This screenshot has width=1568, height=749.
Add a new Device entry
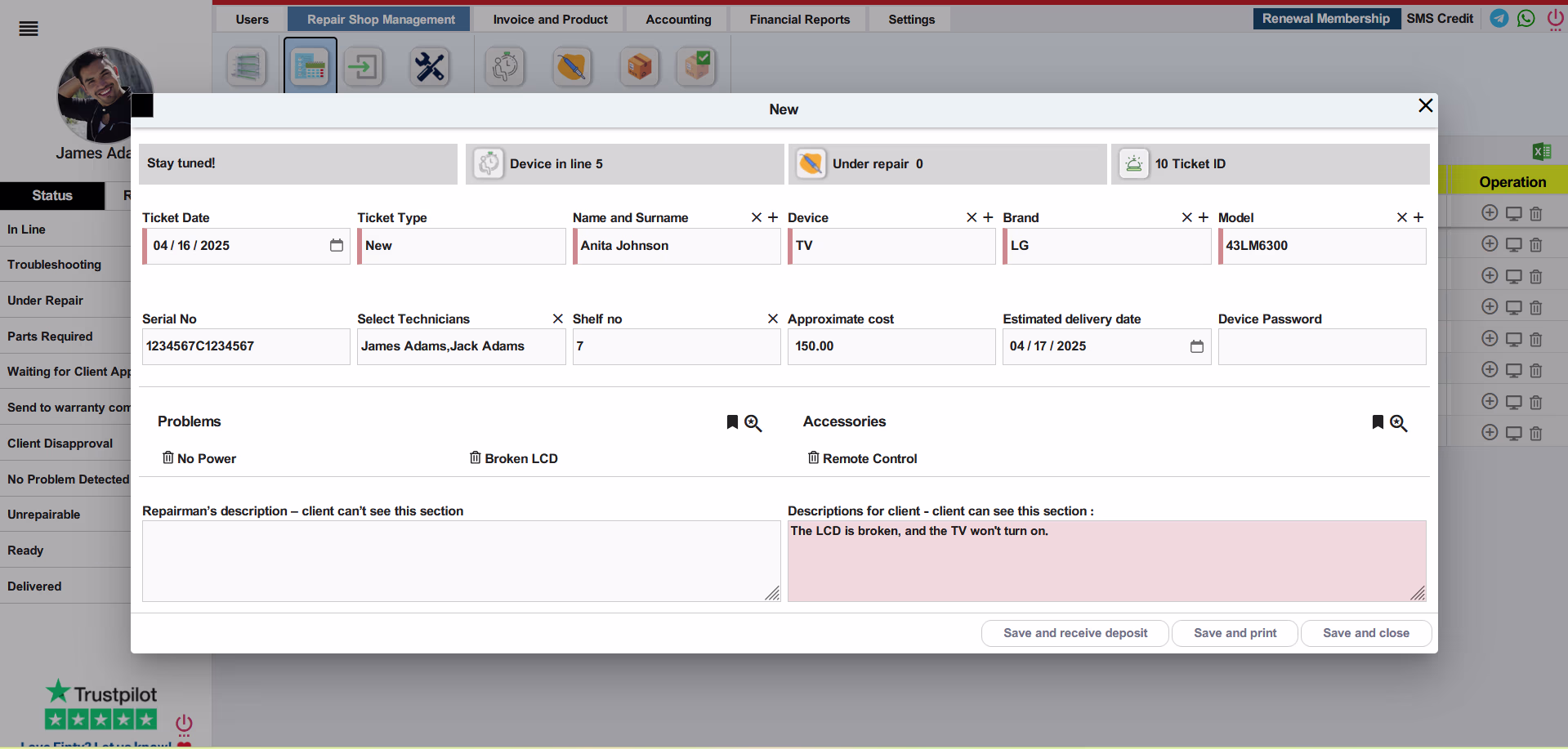988,217
